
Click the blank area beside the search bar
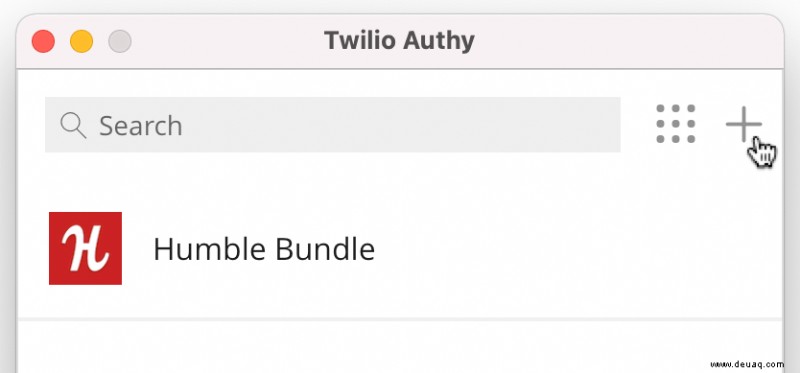638,125
